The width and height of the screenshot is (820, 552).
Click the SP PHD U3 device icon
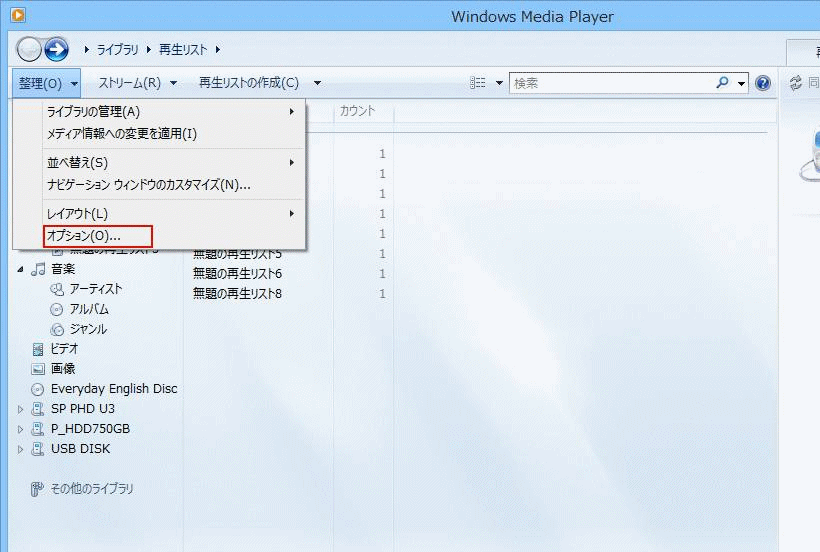click(38, 409)
